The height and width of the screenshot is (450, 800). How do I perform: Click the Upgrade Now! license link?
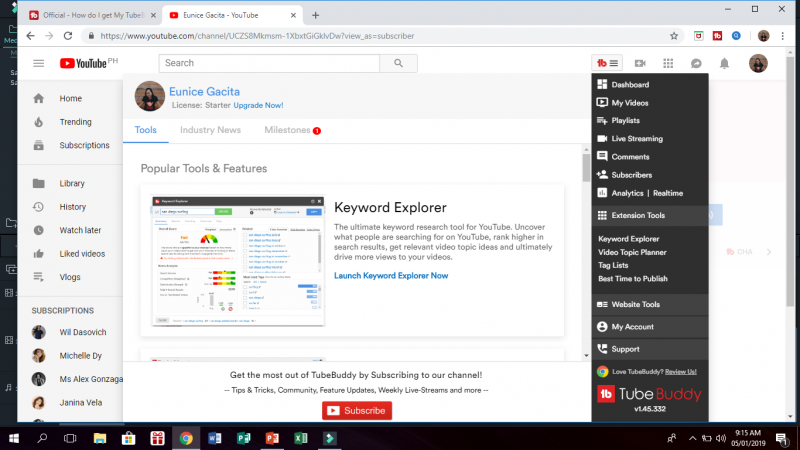[x=258, y=105]
